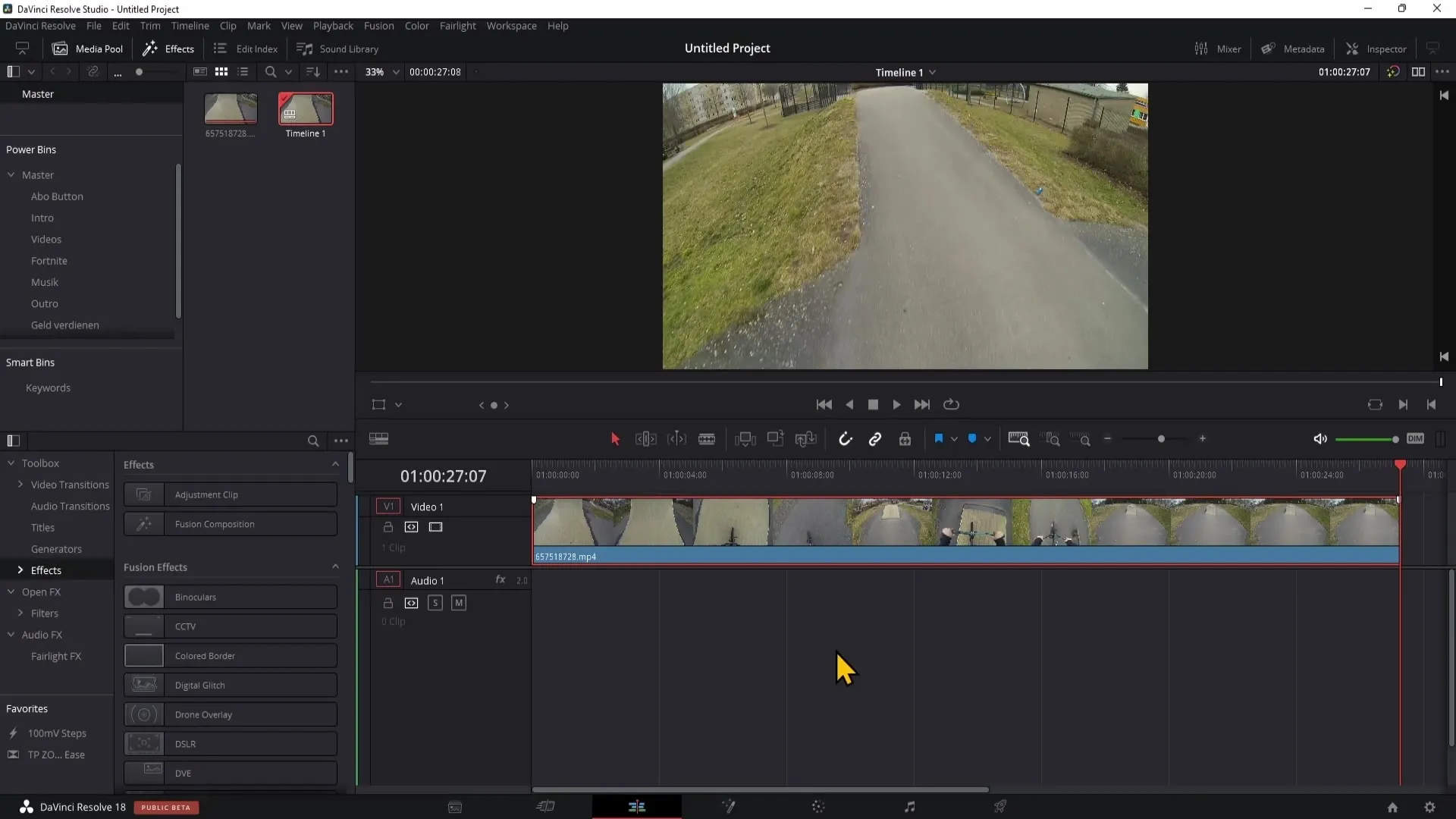Click the Fusion menu item
The image size is (1456, 819).
point(378,25)
